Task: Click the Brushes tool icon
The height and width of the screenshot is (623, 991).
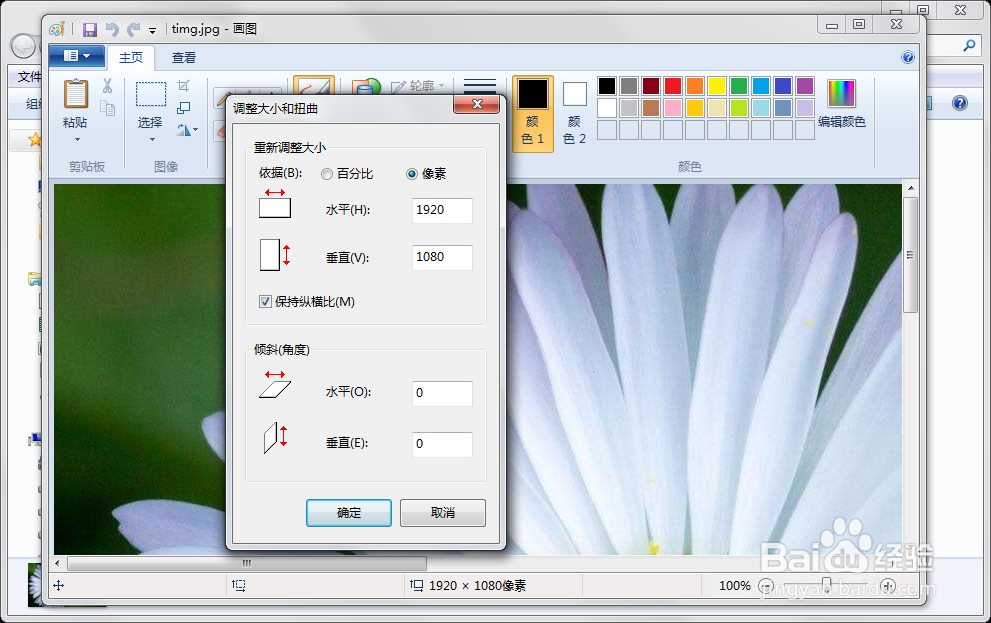Action: pyautogui.click(x=313, y=86)
